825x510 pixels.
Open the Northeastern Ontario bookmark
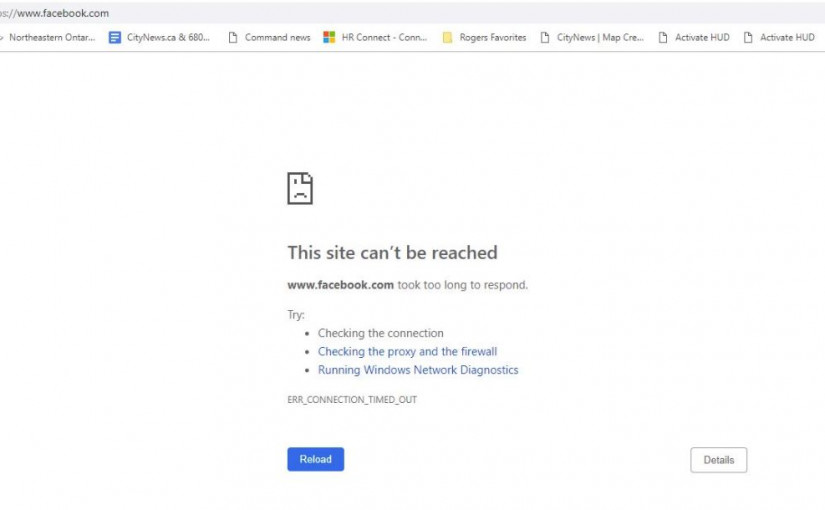(x=50, y=38)
